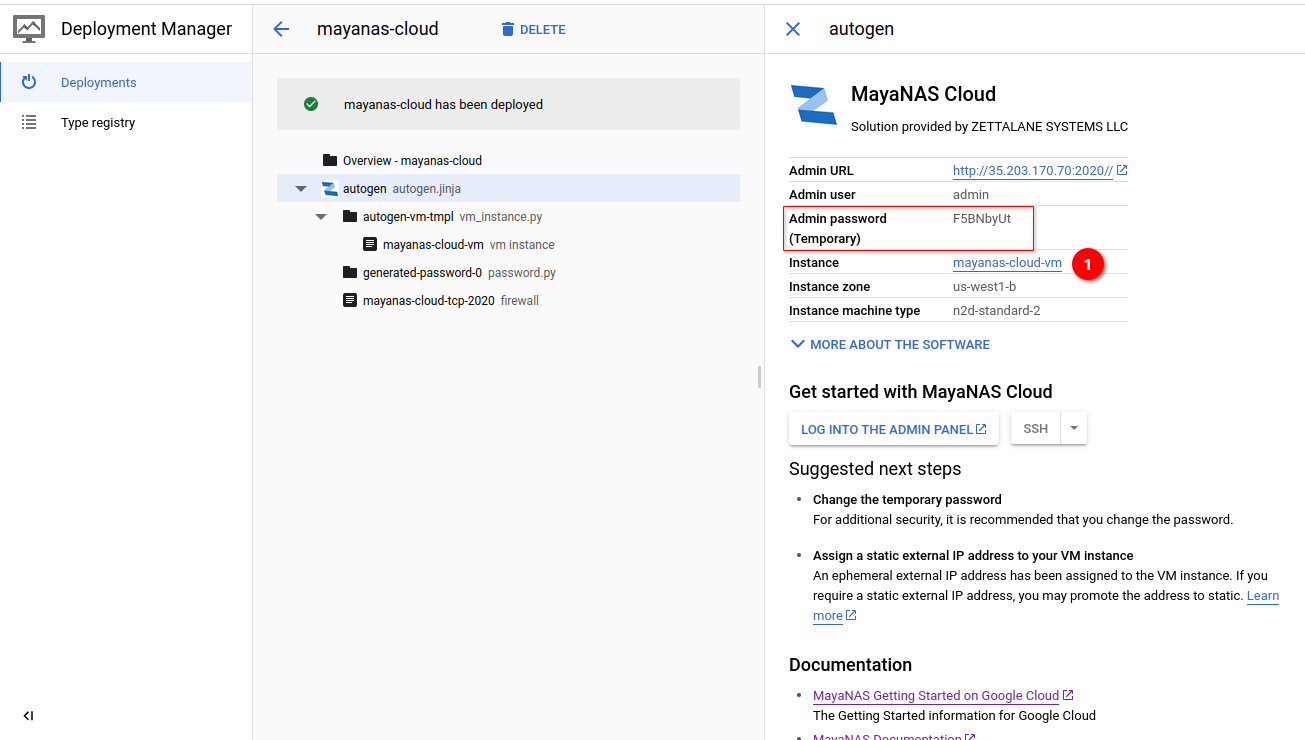Click Log Into the Admin Panel button
The height and width of the screenshot is (740, 1305).
tap(893, 429)
